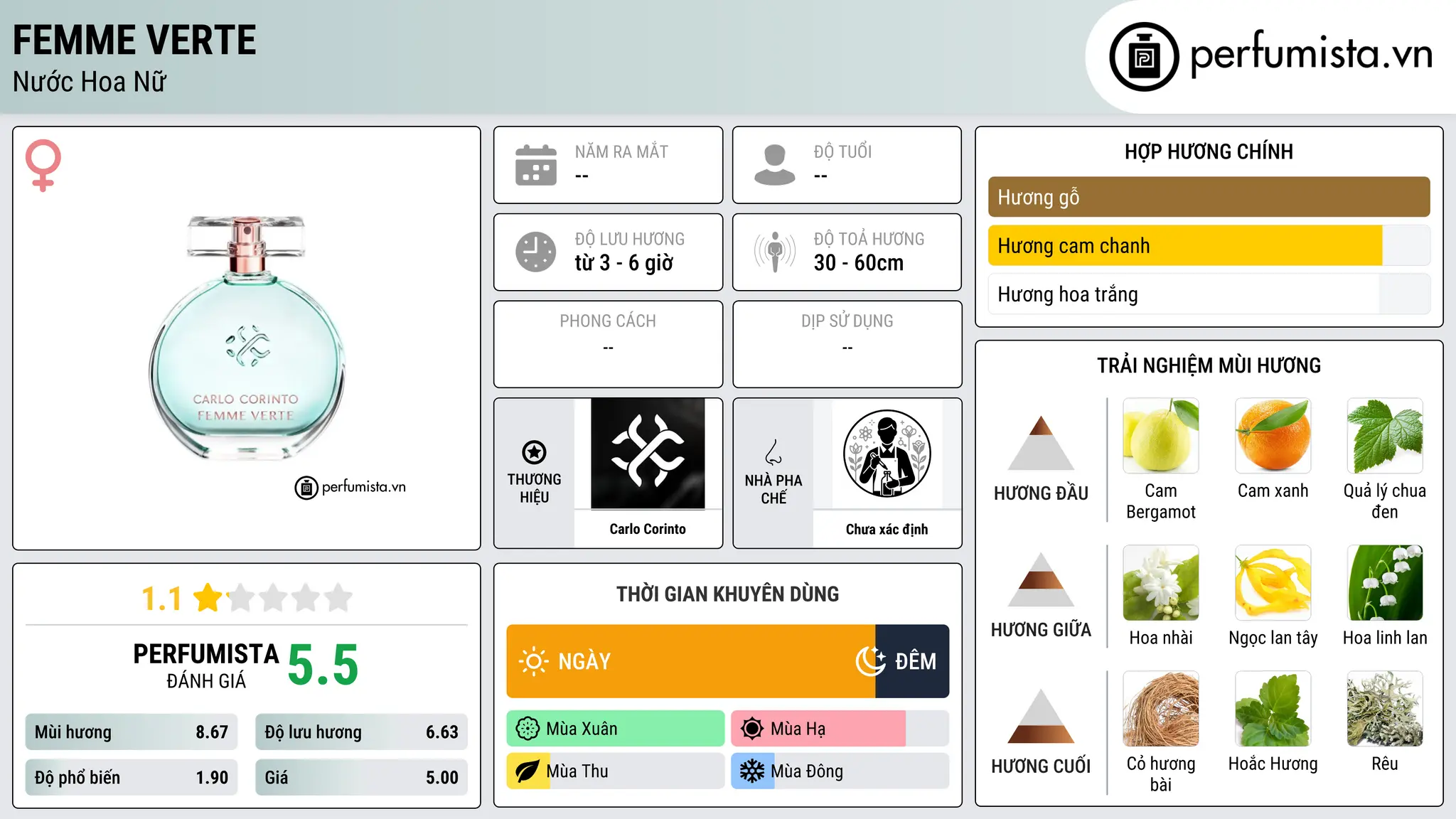Select the blackcurrant leaf note image
Viewport: 1456px width, 819px height.
pos(1385,436)
